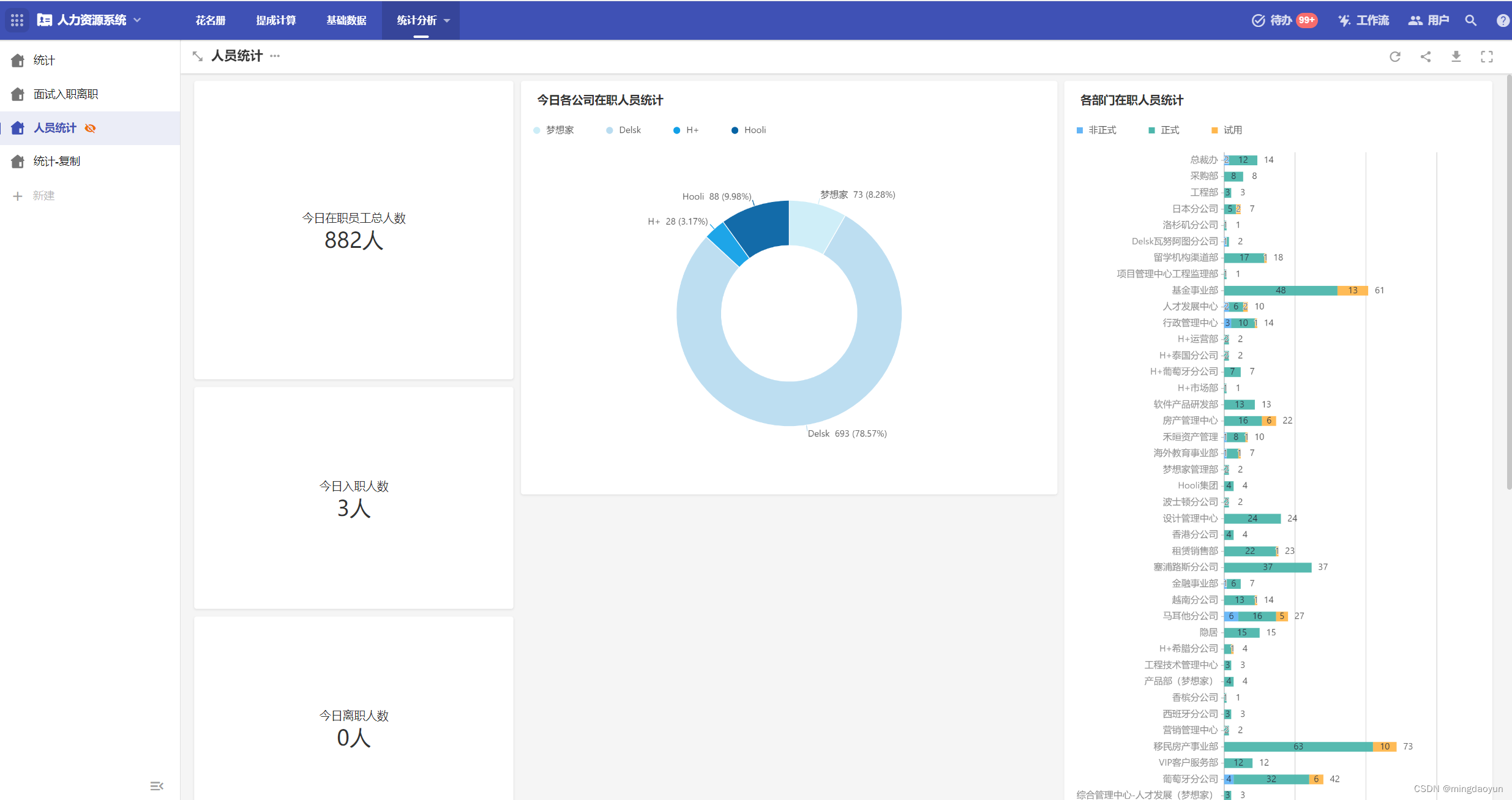Click the 今日离职人数 0人 card

click(x=354, y=708)
